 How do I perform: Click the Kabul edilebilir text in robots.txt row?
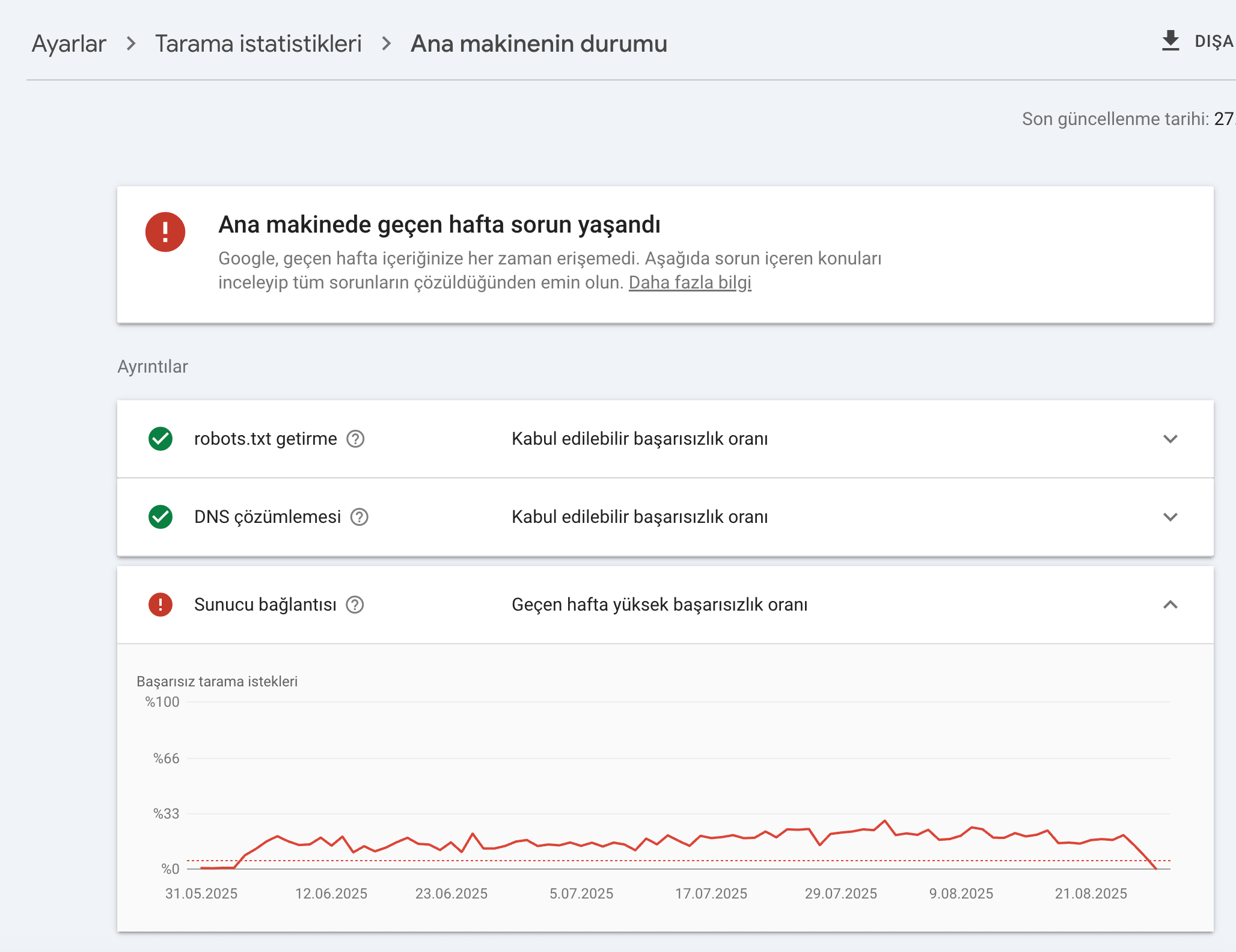point(640,439)
